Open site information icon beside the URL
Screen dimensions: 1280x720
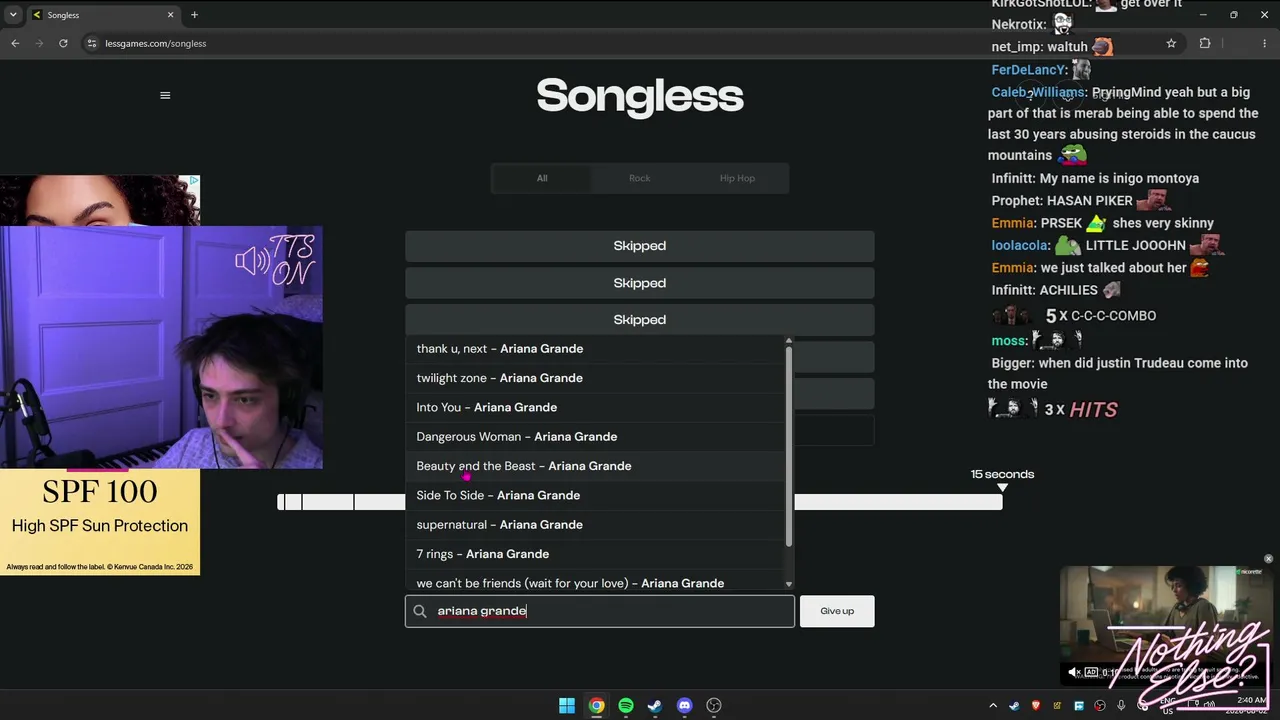pos(92,43)
